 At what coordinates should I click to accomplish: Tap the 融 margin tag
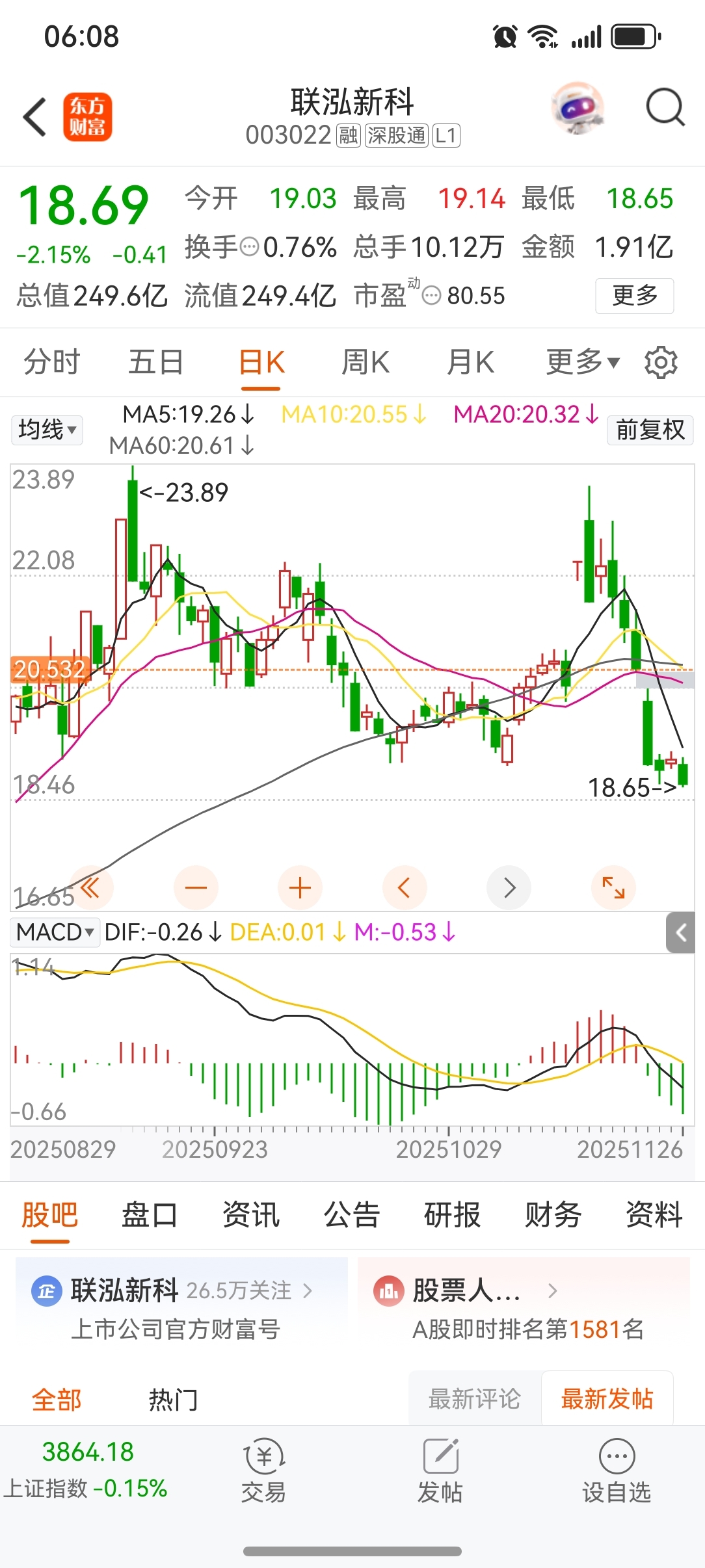(x=348, y=136)
